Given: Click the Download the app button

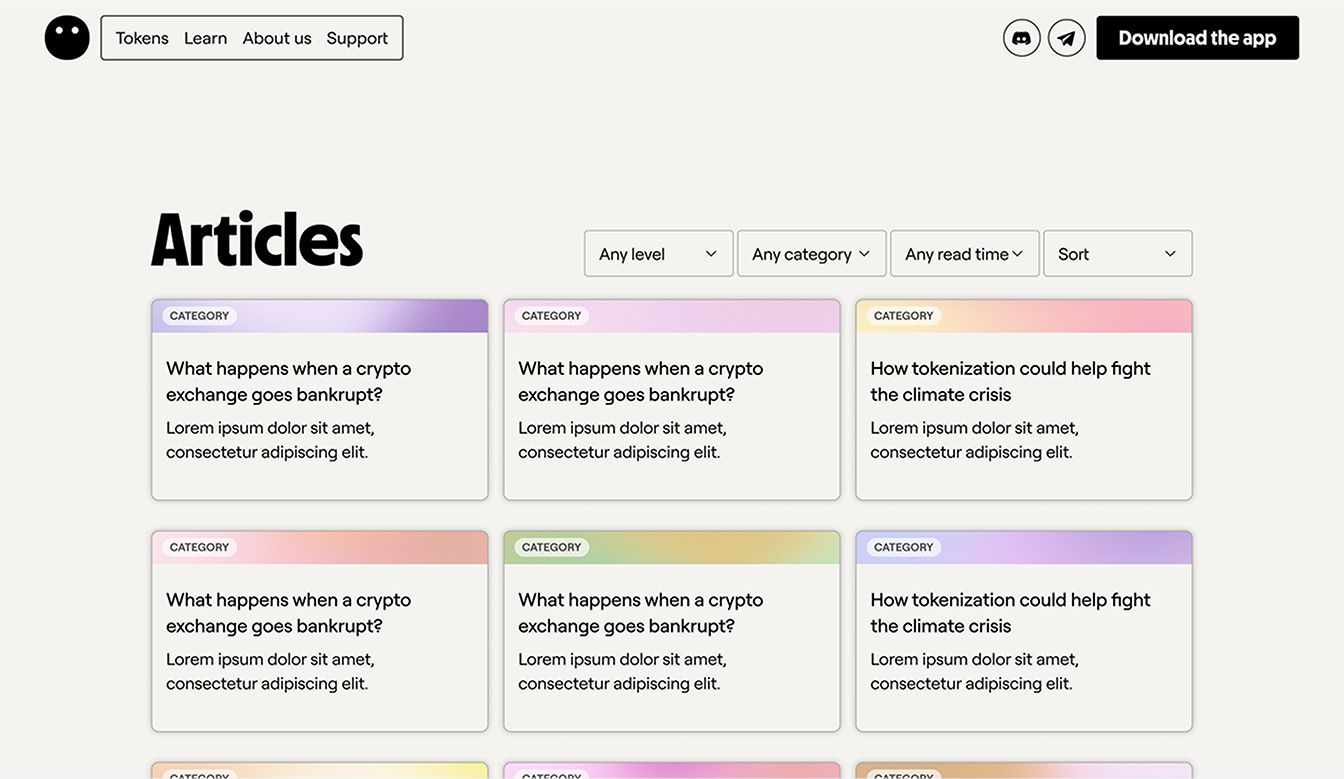Looking at the screenshot, I should (x=1197, y=38).
